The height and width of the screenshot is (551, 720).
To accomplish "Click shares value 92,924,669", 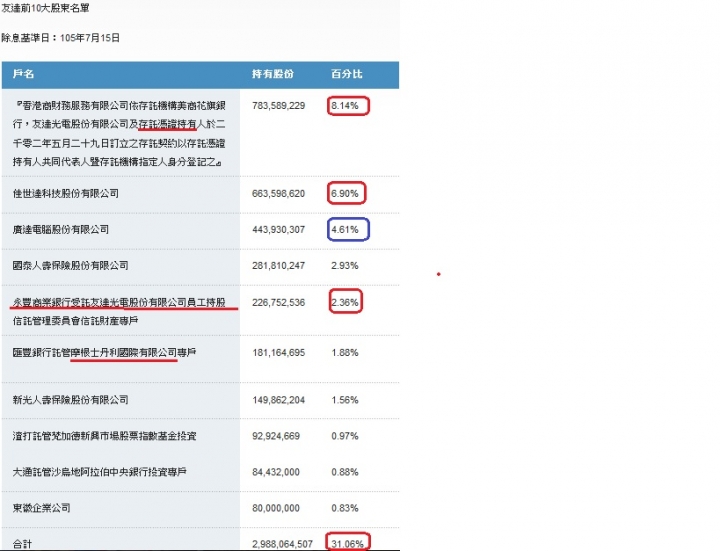I will [x=276, y=436].
